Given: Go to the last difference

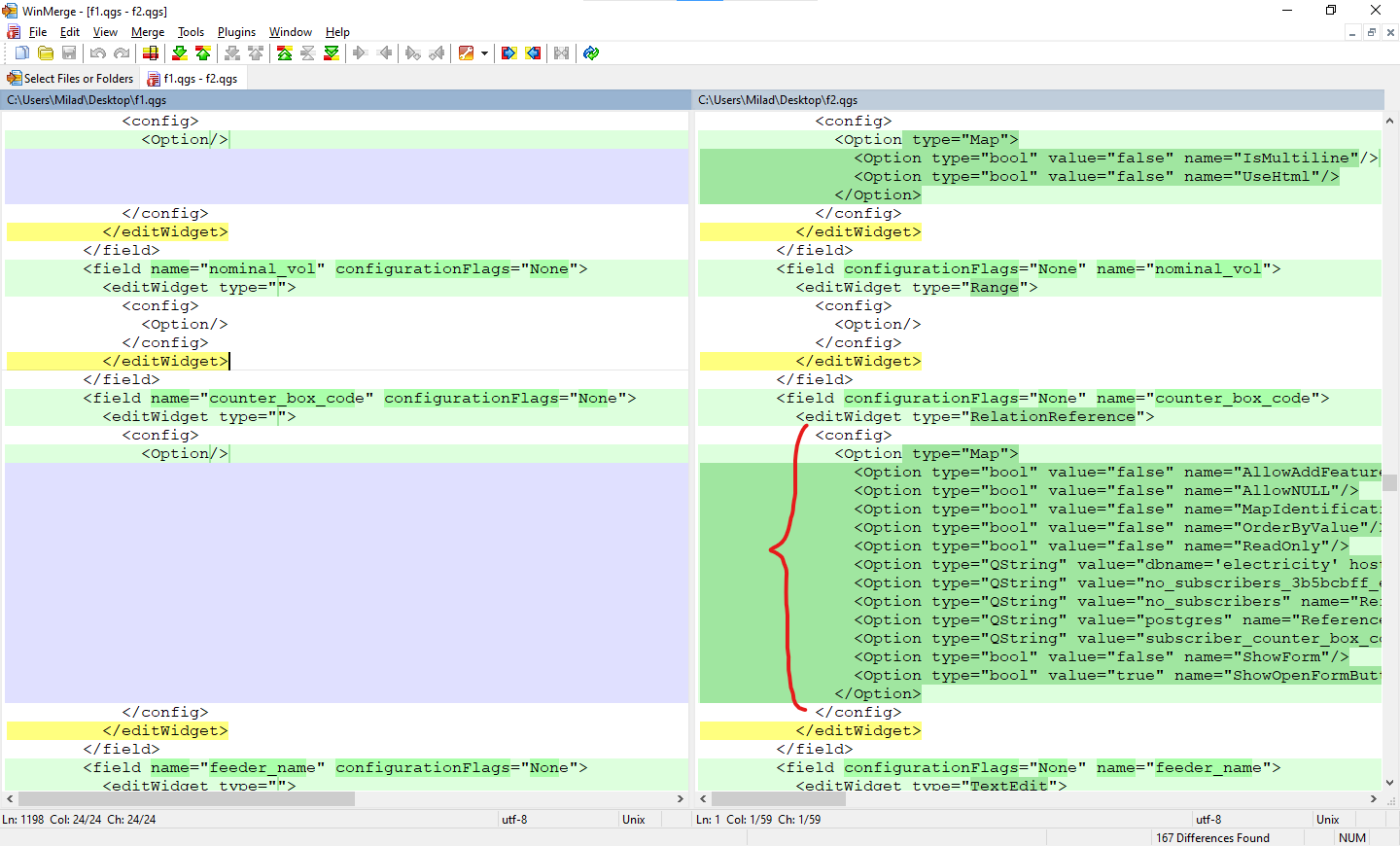Looking at the screenshot, I should [332, 53].
